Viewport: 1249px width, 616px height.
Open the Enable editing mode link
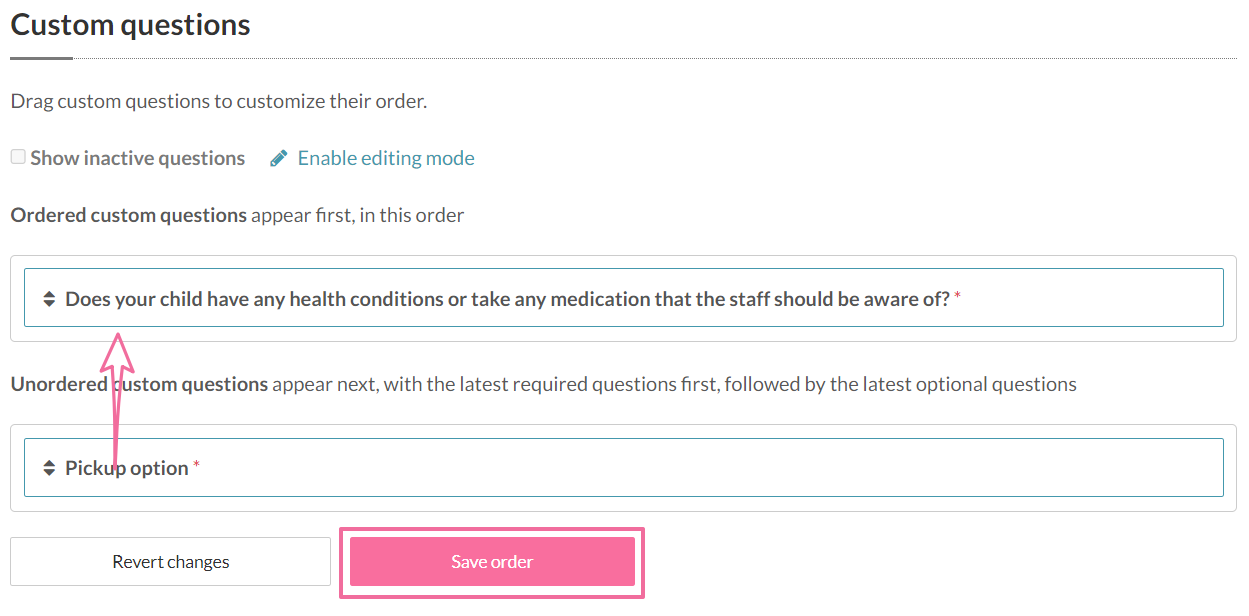(x=386, y=158)
